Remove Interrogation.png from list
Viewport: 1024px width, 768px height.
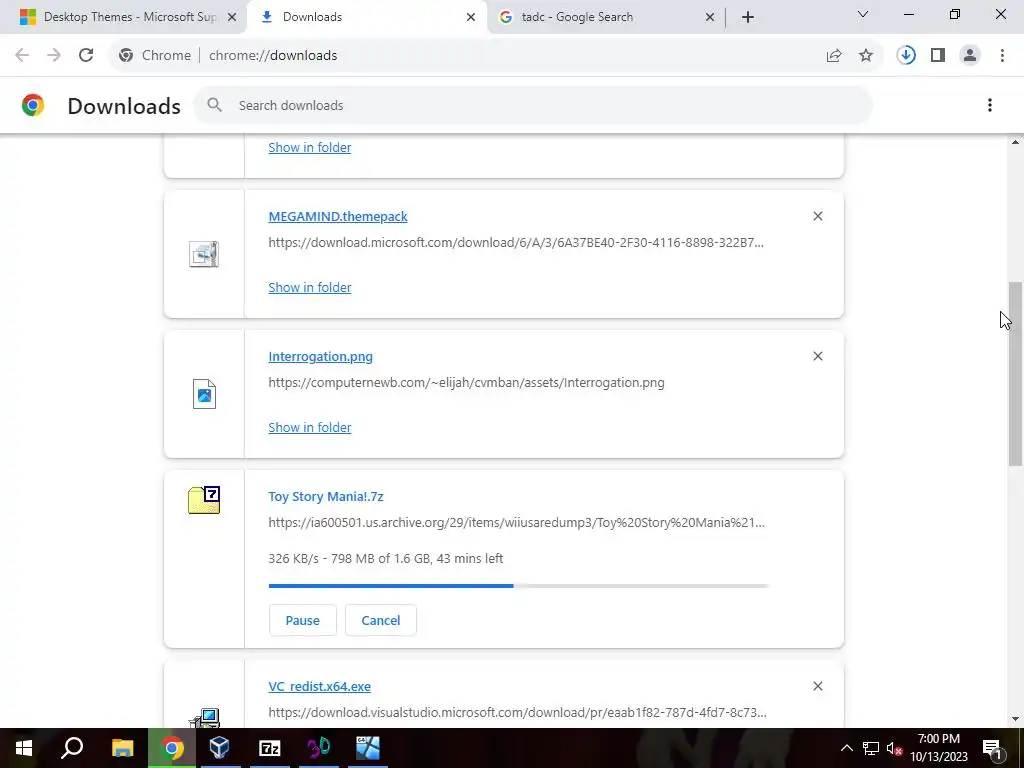coord(818,356)
